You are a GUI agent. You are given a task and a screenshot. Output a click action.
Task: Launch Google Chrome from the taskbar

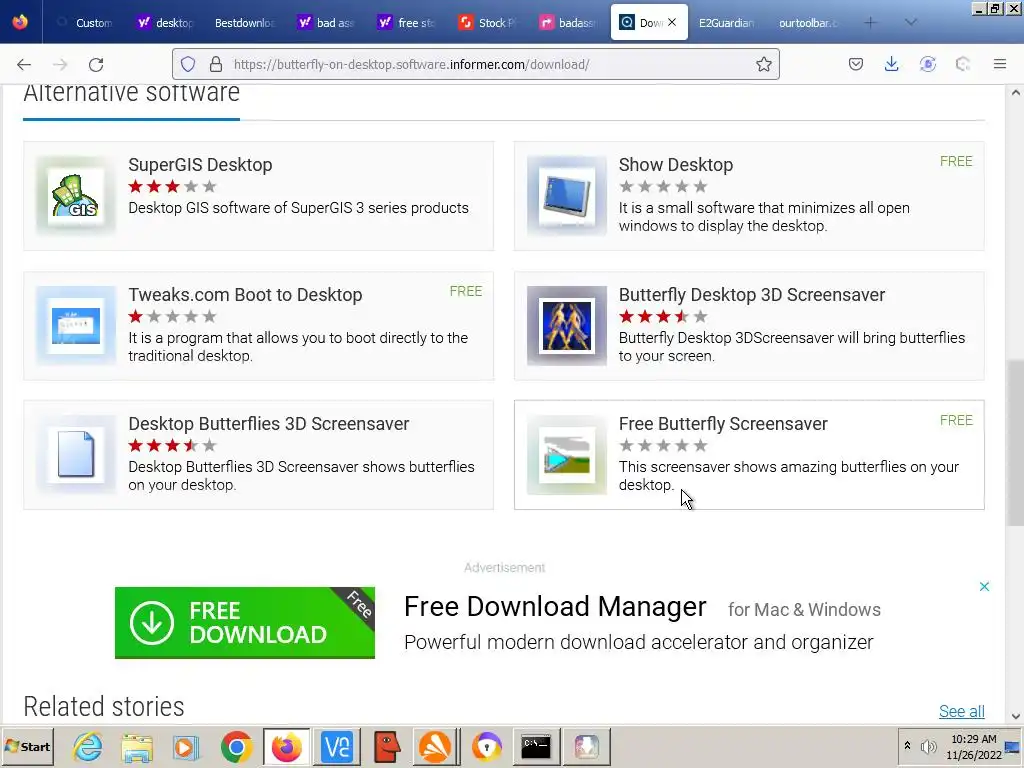(x=236, y=746)
